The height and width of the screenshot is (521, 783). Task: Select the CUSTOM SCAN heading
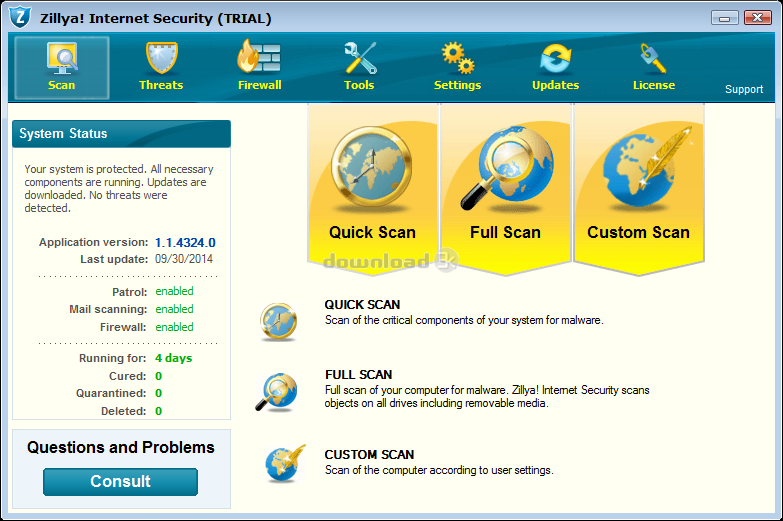[x=369, y=455]
